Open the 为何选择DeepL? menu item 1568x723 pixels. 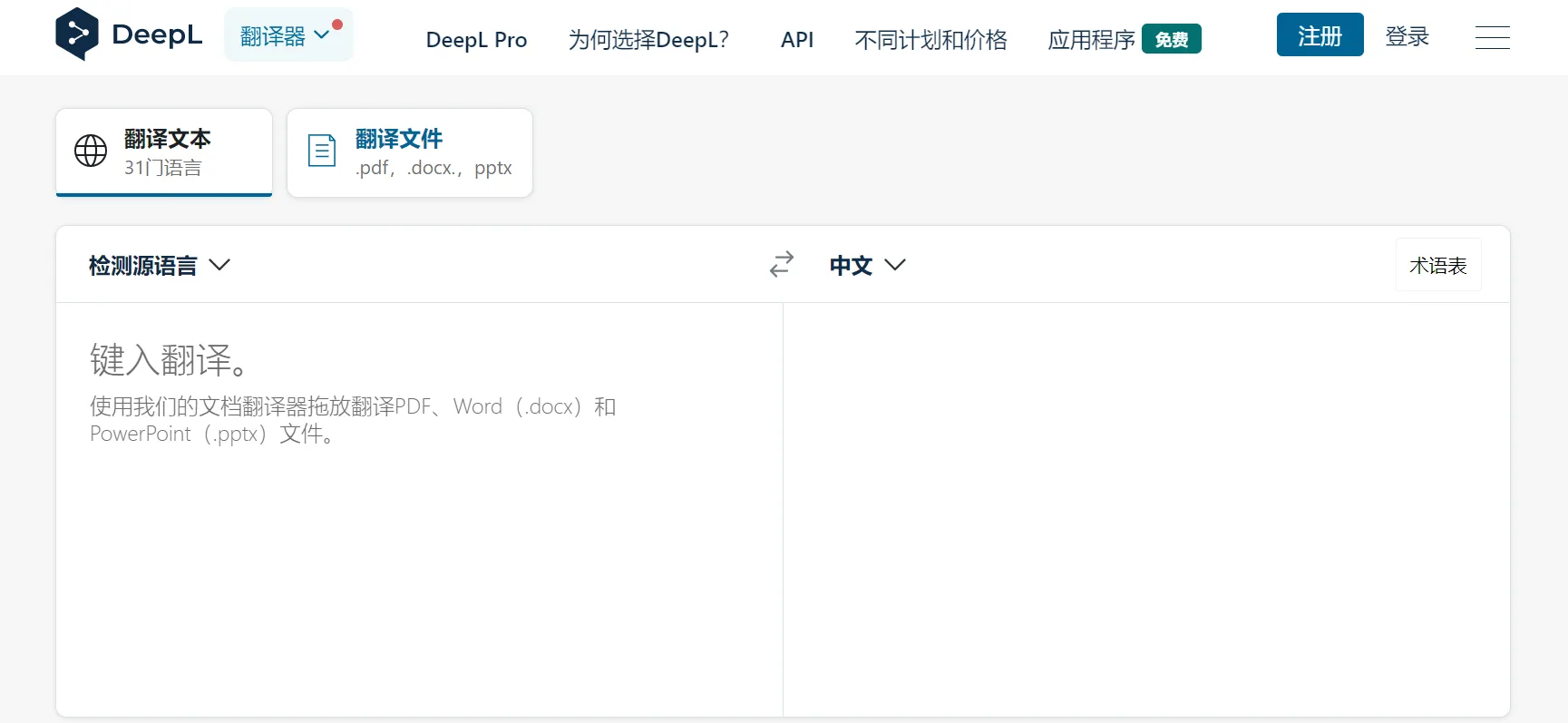click(648, 40)
